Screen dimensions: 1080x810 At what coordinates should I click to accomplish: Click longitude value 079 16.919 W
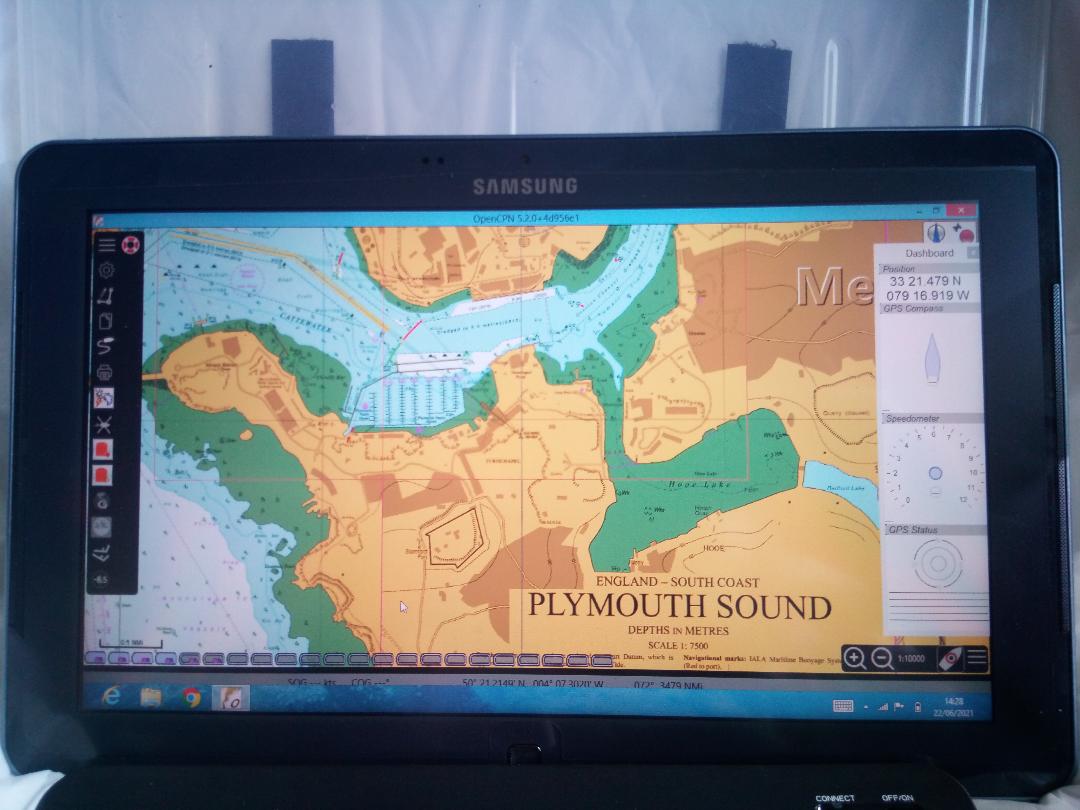pos(927,295)
